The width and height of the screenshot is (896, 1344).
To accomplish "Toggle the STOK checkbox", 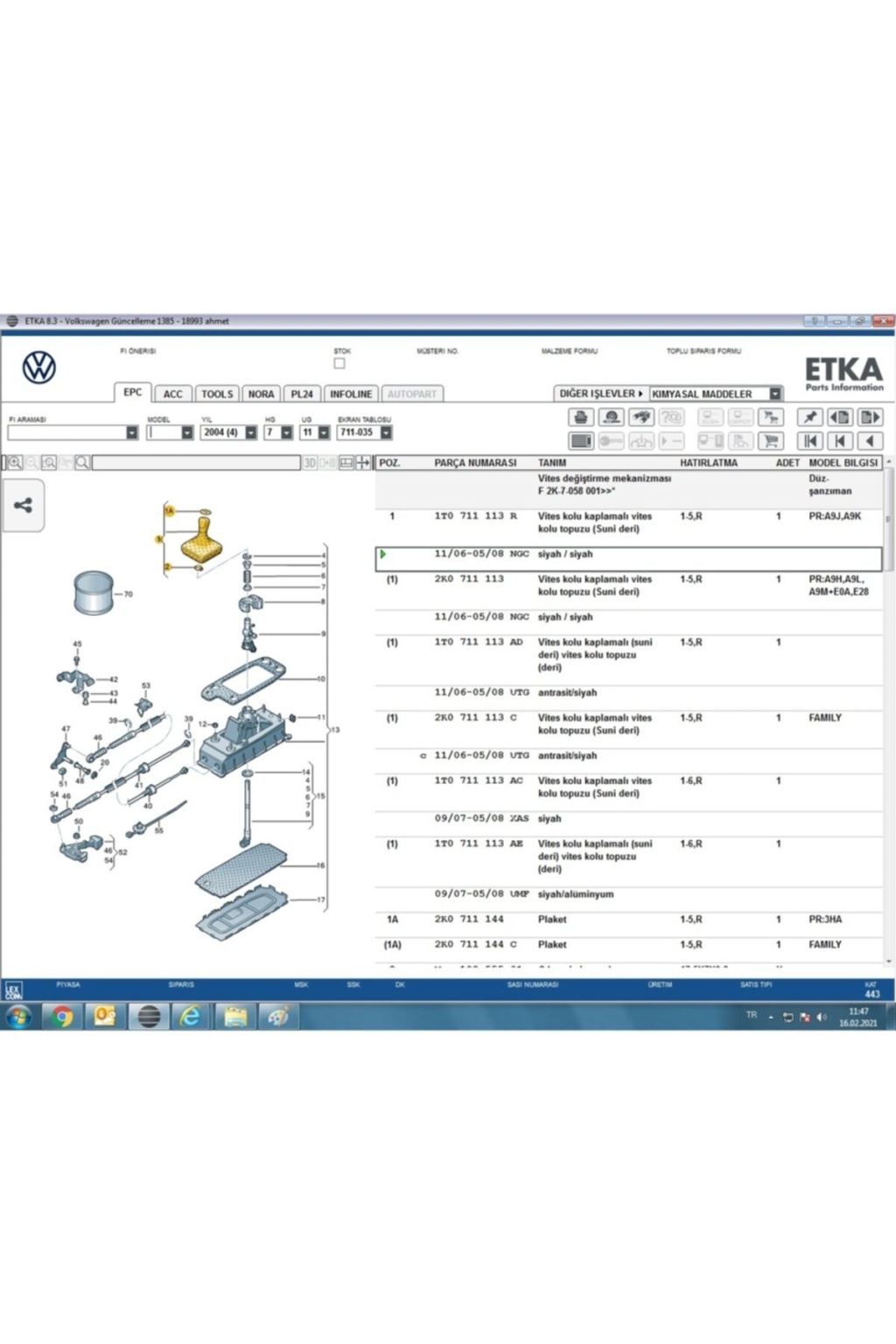I will pos(339,363).
